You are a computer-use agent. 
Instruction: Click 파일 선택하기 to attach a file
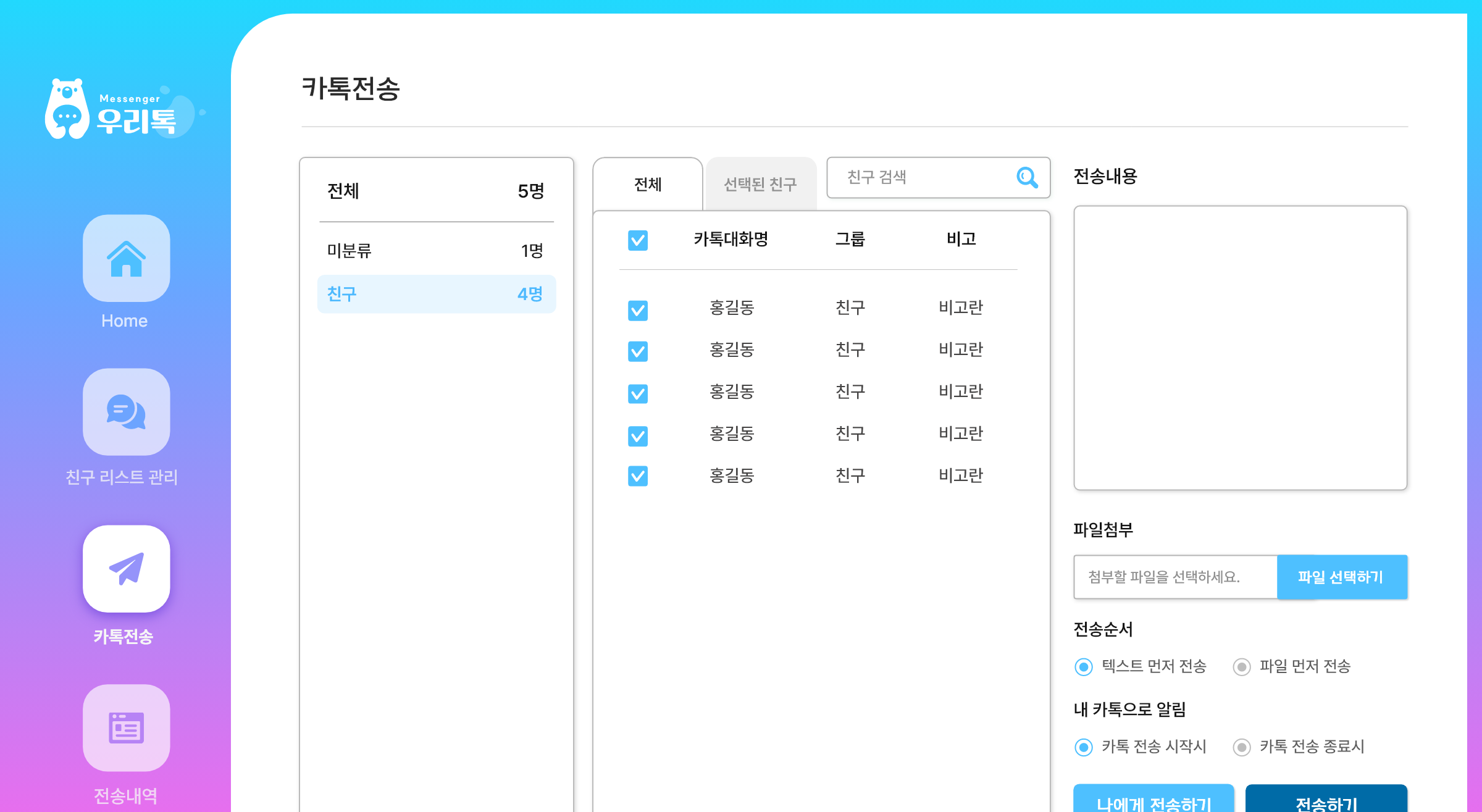[1342, 577]
